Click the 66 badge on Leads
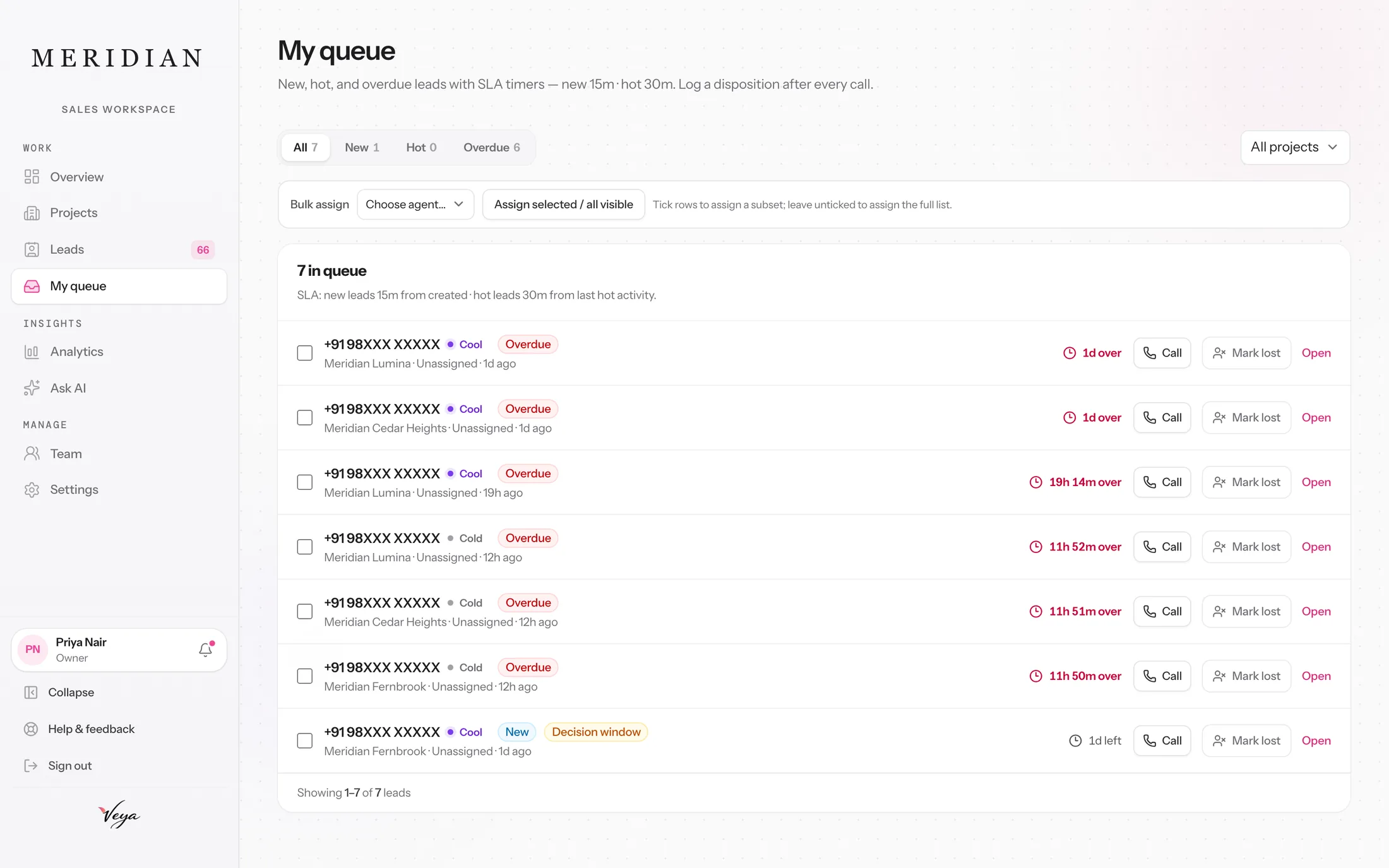 203,249
